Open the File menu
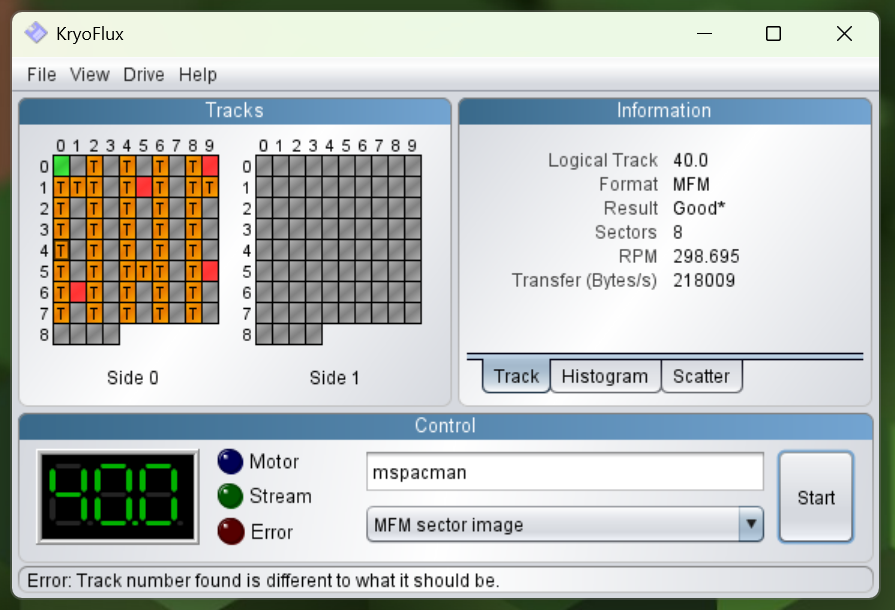Screen dimensions: 895x610 pyautogui.click(x=42, y=74)
